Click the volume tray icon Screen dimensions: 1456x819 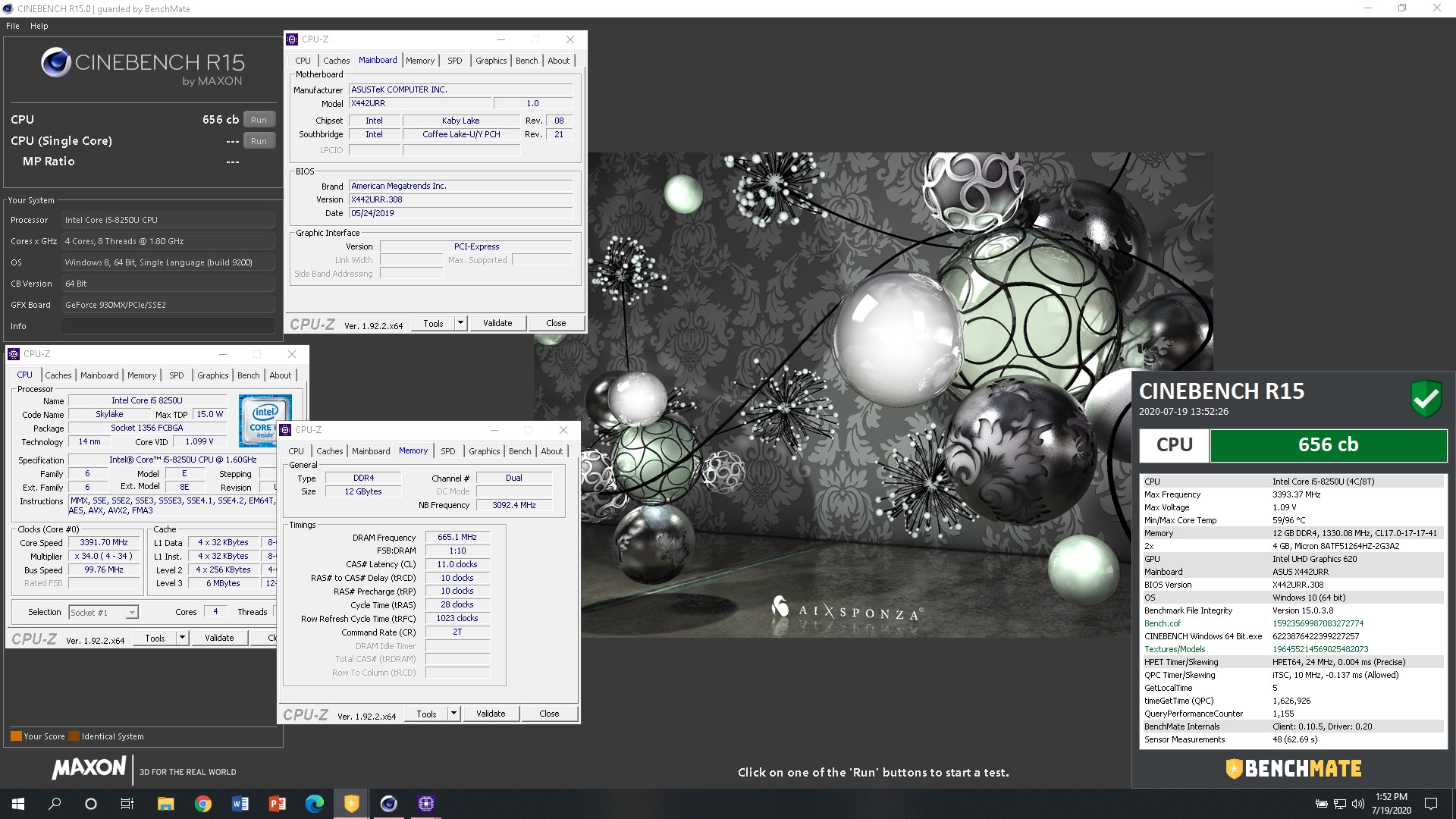point(1358,804)
